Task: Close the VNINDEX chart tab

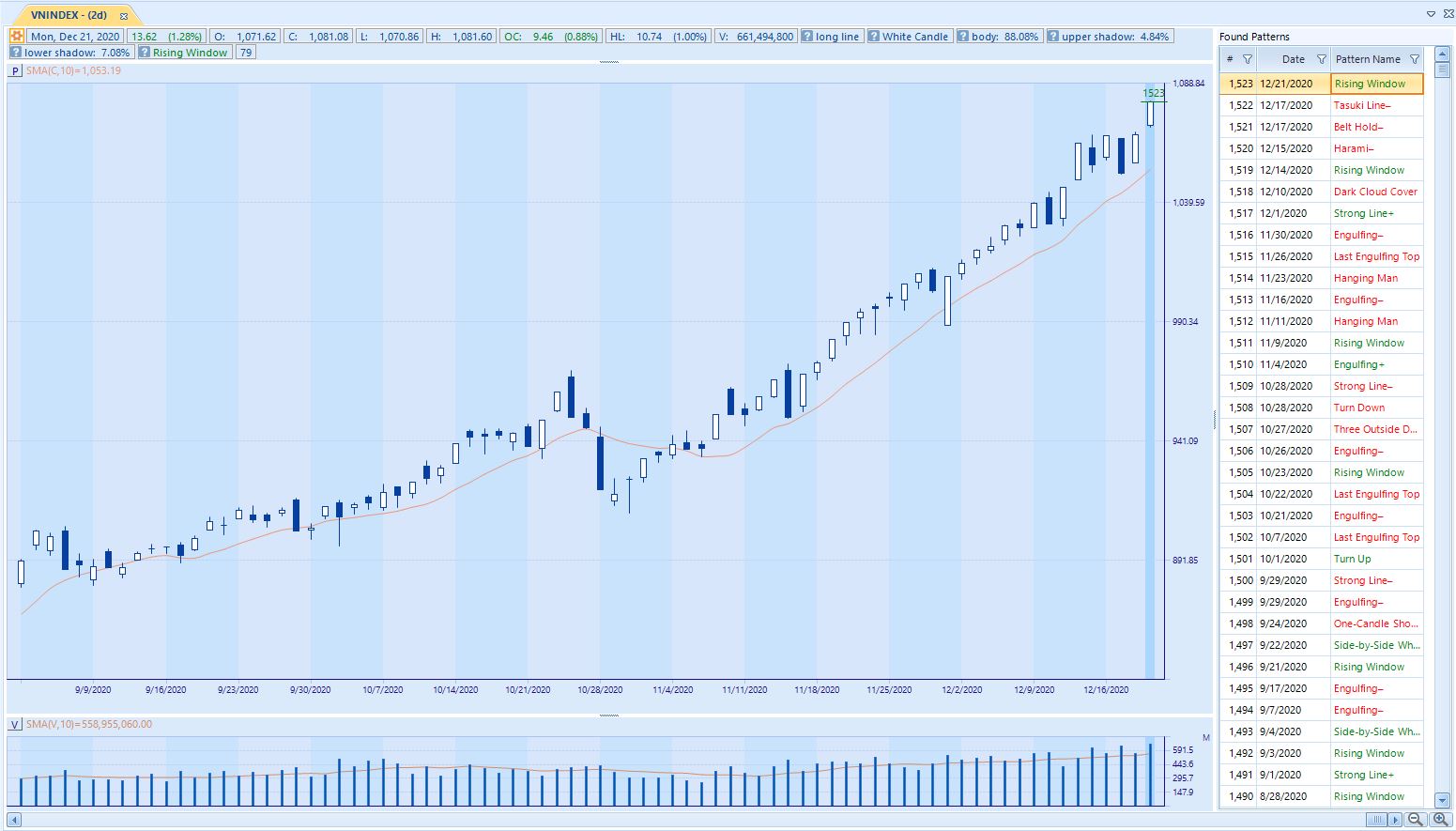Action: click(124, 16)
